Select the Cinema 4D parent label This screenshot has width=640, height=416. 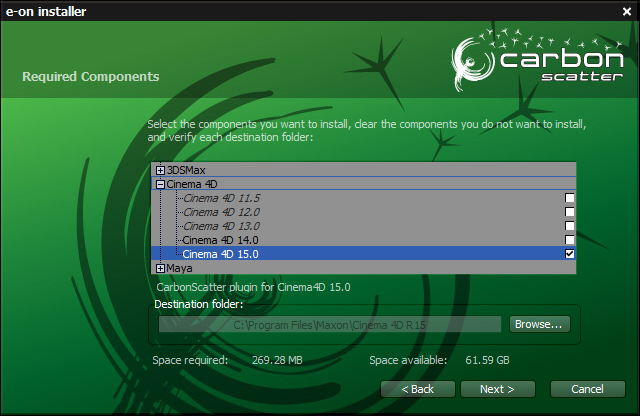coord(191,184)
